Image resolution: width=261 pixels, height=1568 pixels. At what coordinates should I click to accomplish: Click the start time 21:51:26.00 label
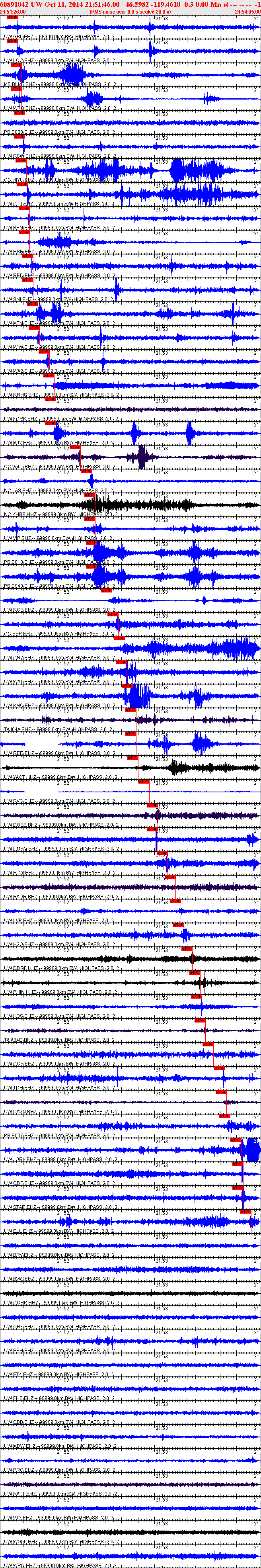click(x=13, y=12)
